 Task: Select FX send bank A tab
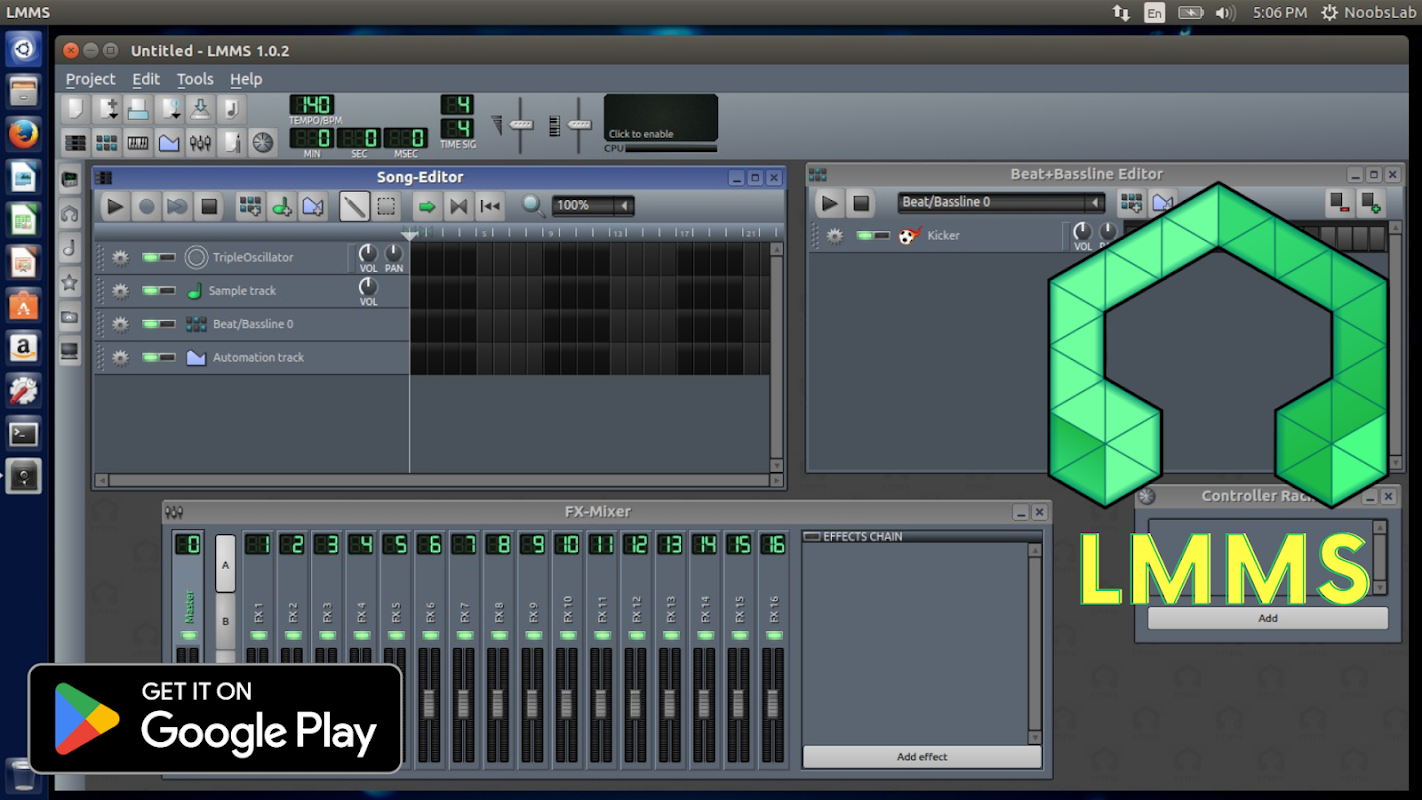point(226,564)
